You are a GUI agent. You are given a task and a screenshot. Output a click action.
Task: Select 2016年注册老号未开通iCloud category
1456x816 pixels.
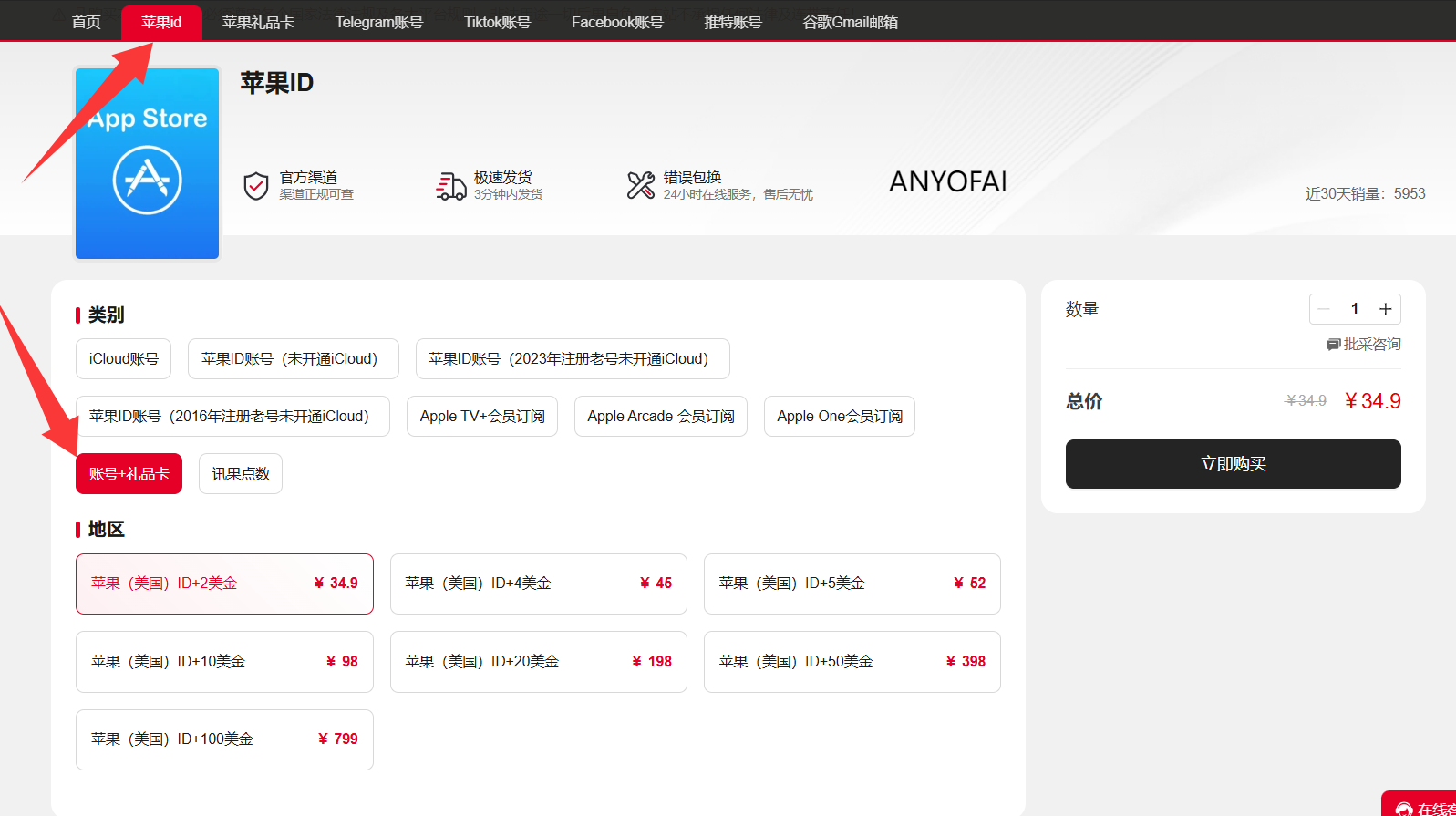coord(232,416)
